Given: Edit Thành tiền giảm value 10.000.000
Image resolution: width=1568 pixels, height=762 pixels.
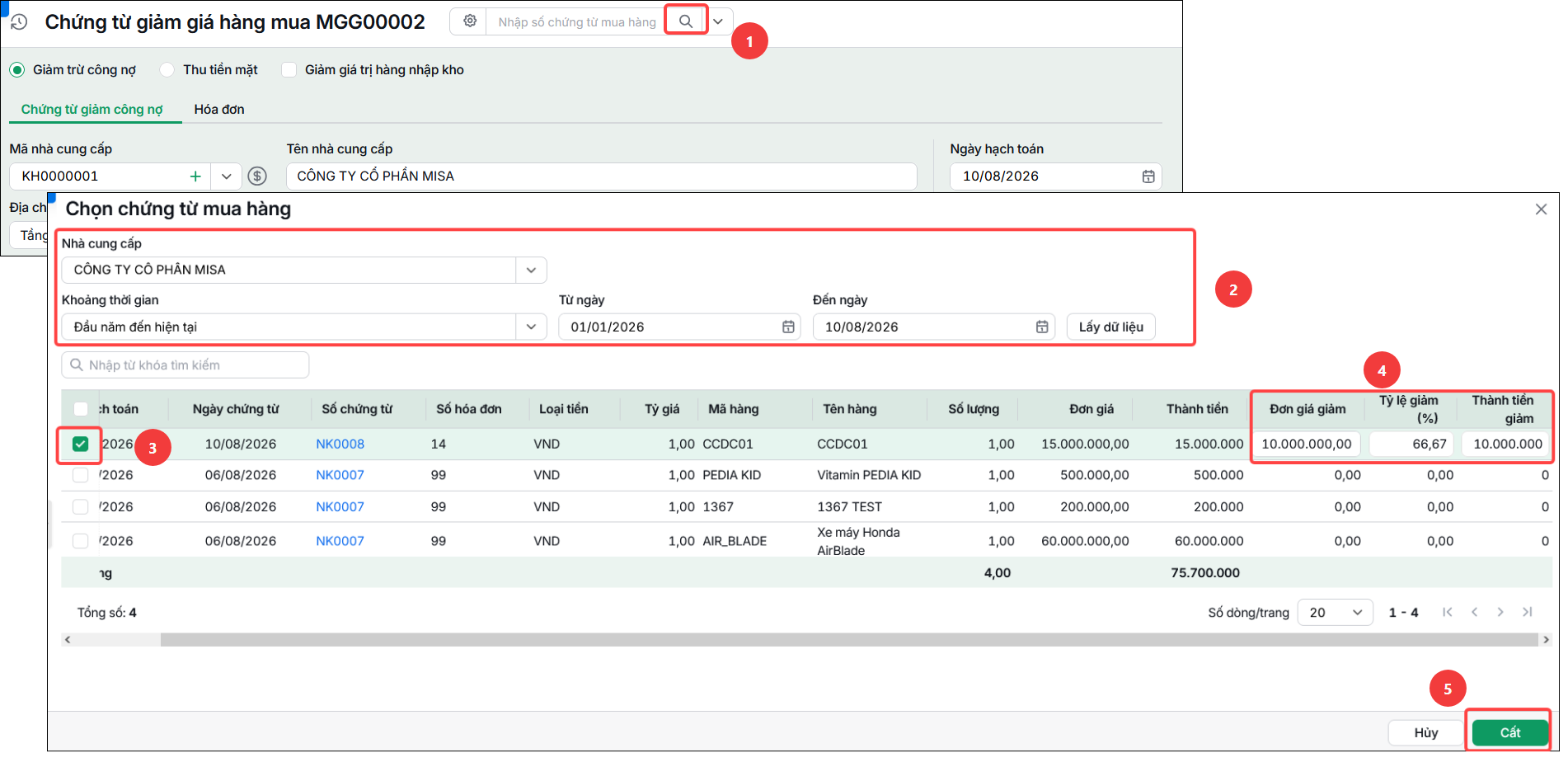Looking at the screenshot, I should pos(1505,444).
